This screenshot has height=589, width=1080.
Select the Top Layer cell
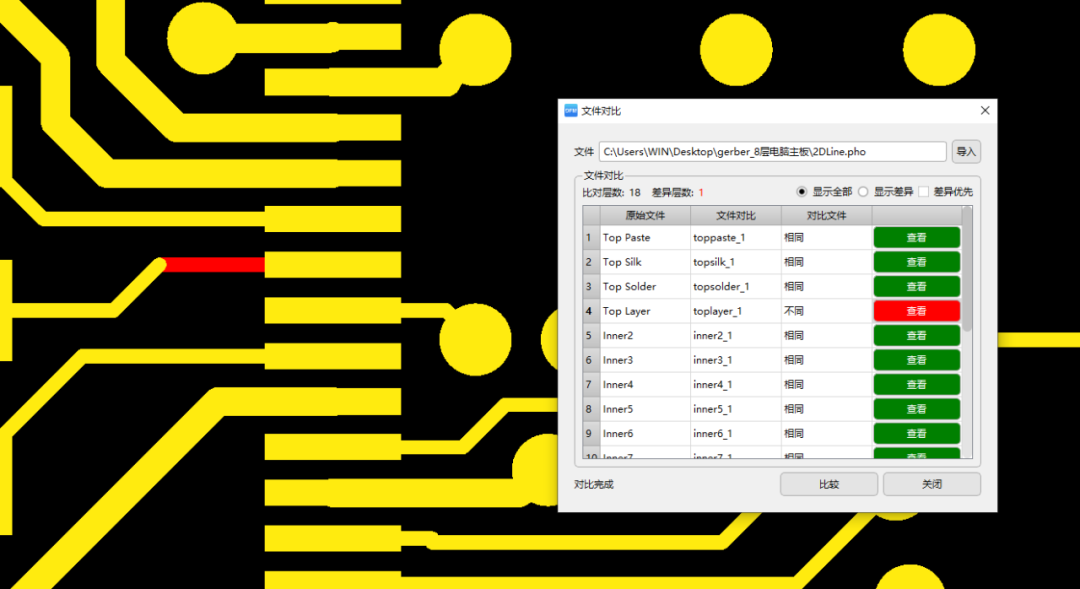coord(645,311)
